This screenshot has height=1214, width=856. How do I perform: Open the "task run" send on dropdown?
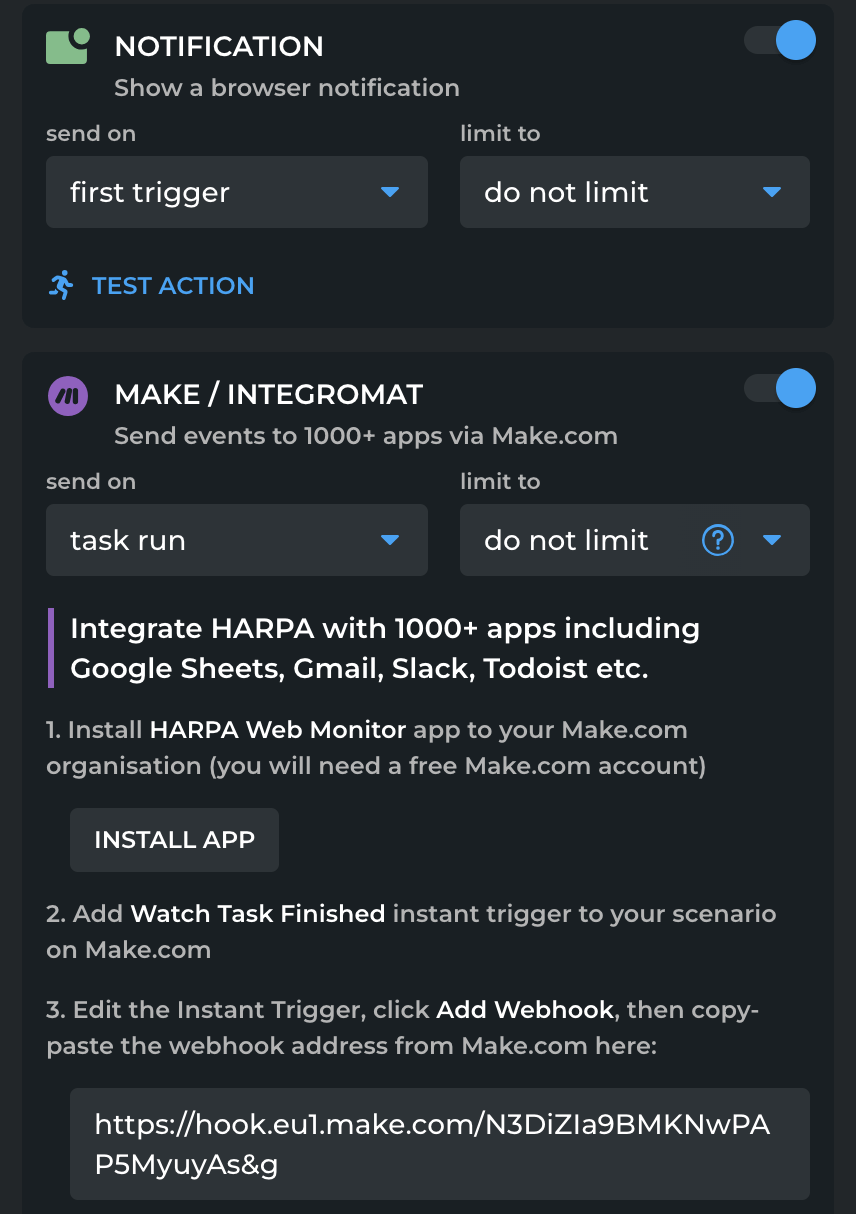(x=237, y=540)
